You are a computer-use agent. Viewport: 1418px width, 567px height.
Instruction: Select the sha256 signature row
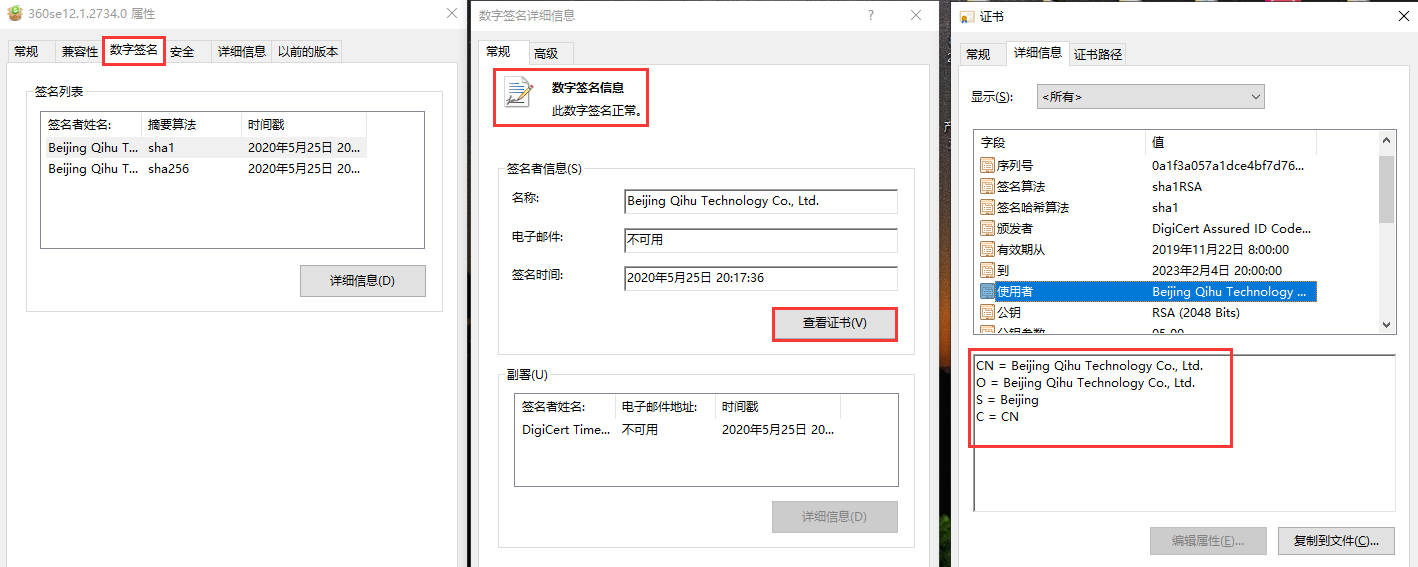[x=200, y=169]
